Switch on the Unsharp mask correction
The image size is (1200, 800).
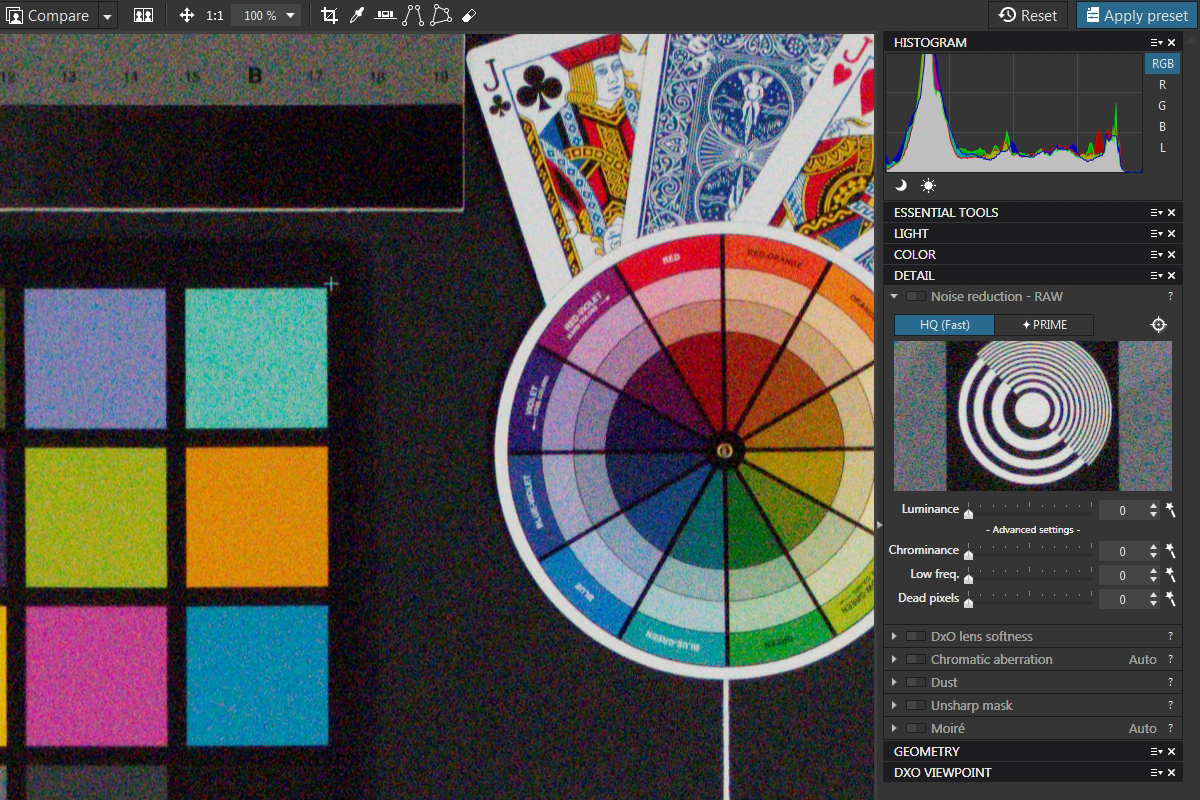pyautogui.click(x=915, y=706)
